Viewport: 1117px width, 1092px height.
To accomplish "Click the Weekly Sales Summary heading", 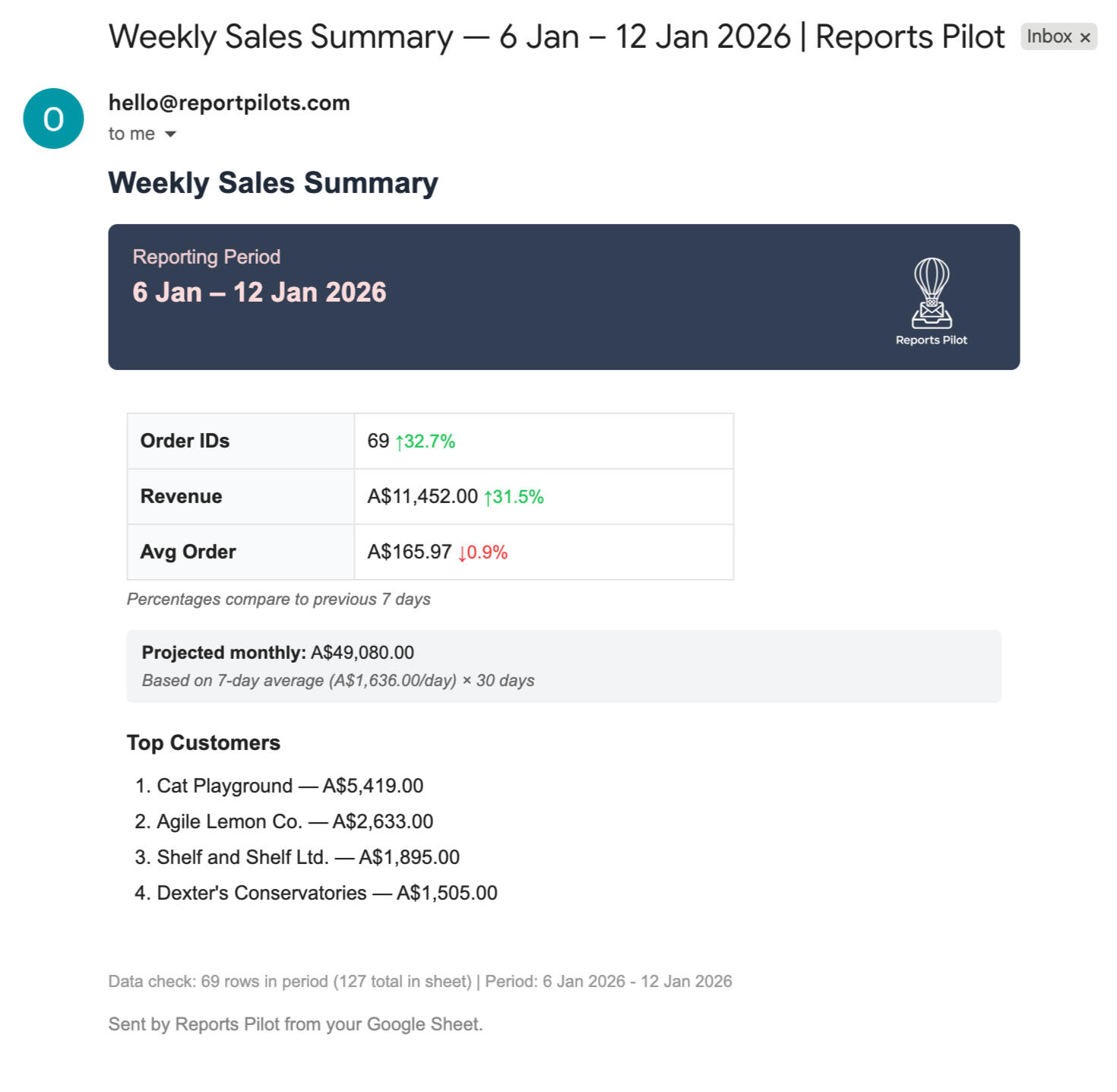I will point(273,183).
